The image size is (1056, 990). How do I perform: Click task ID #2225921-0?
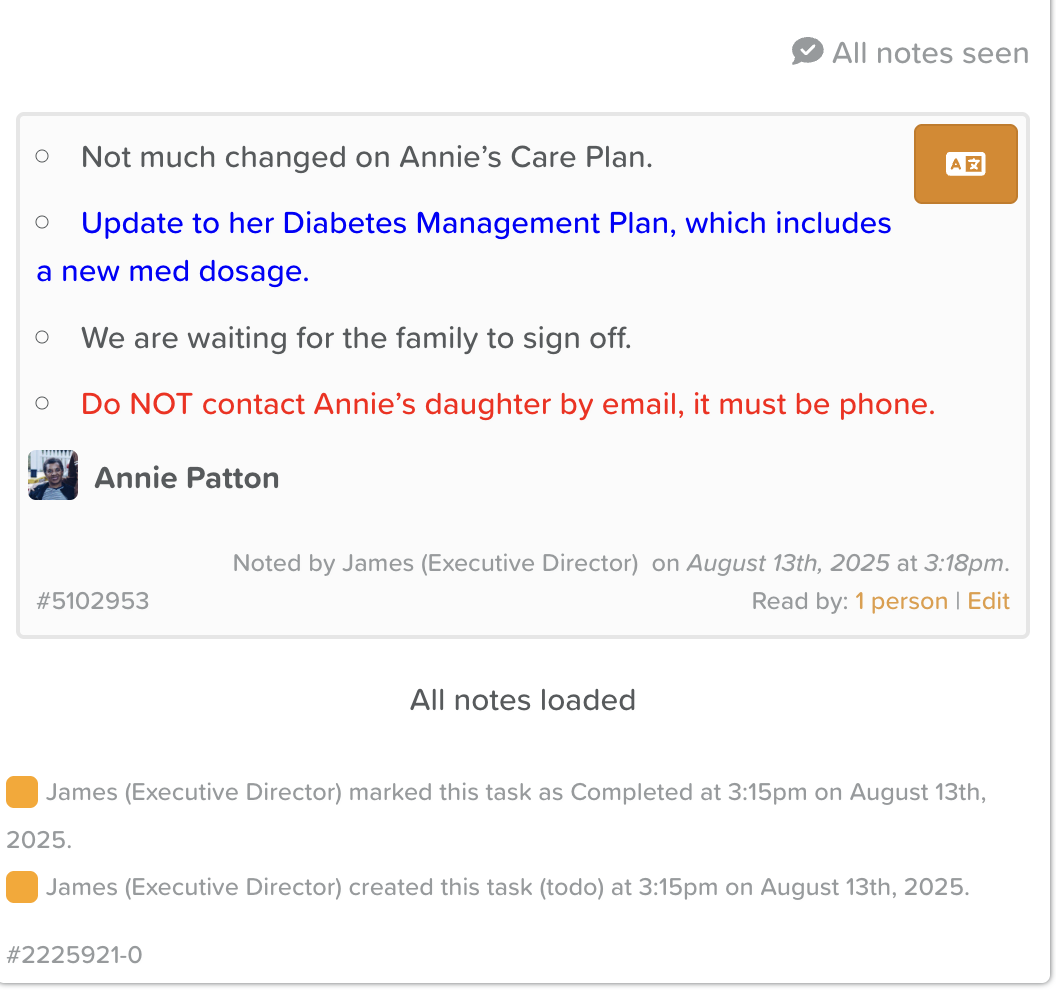tap(74, 954)
